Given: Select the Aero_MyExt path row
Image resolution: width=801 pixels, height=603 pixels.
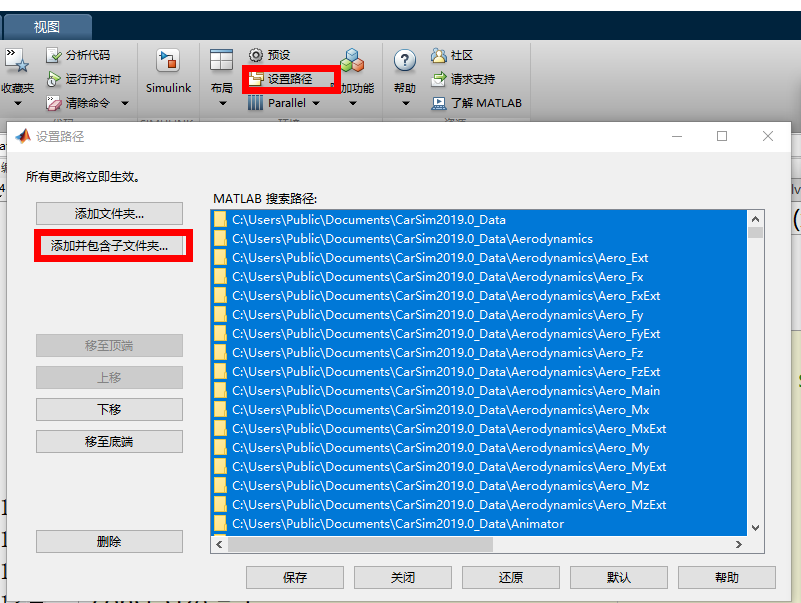Looking at the screenshot, I should 479,467.
